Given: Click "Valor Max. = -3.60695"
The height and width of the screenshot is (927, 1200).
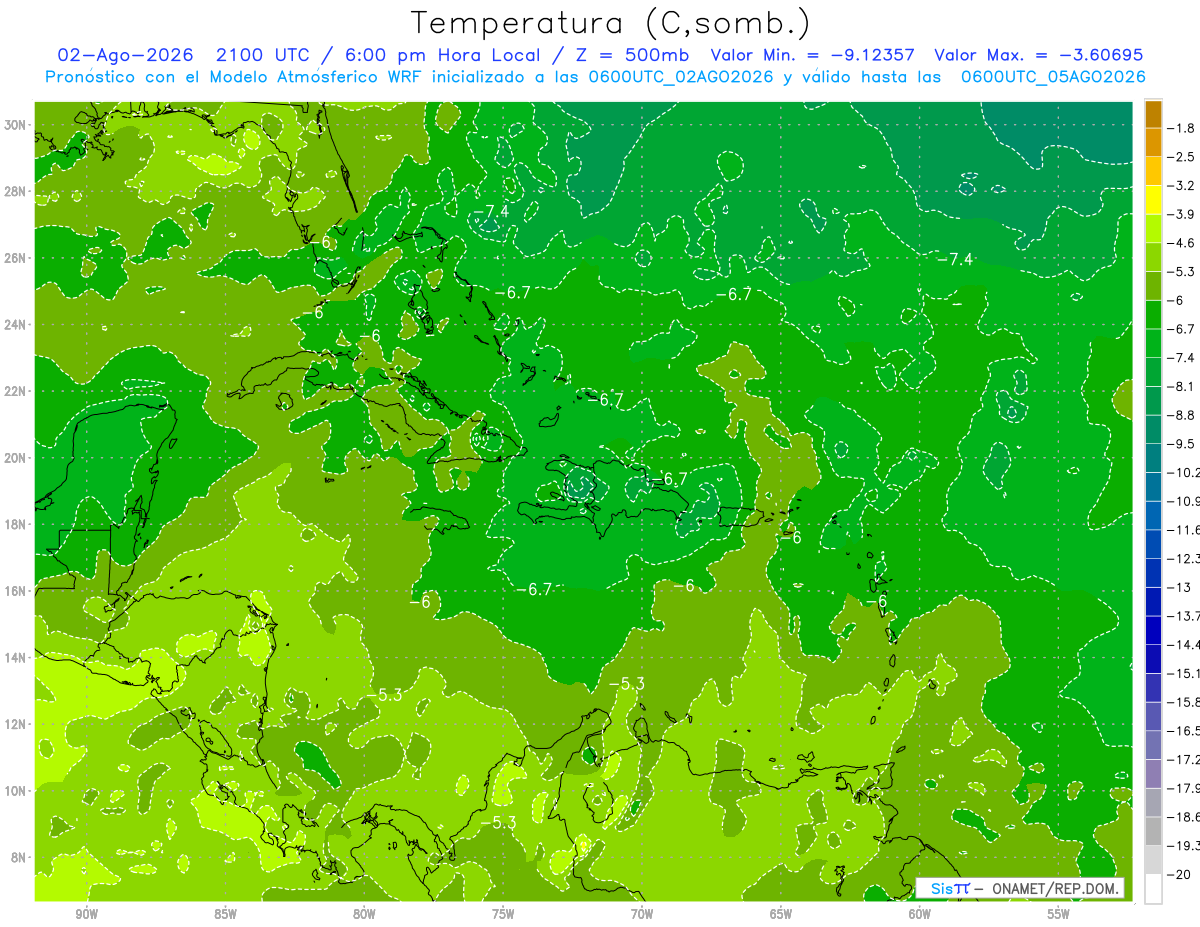Looking at the screenshot, I should click(x=1038, y=55).
